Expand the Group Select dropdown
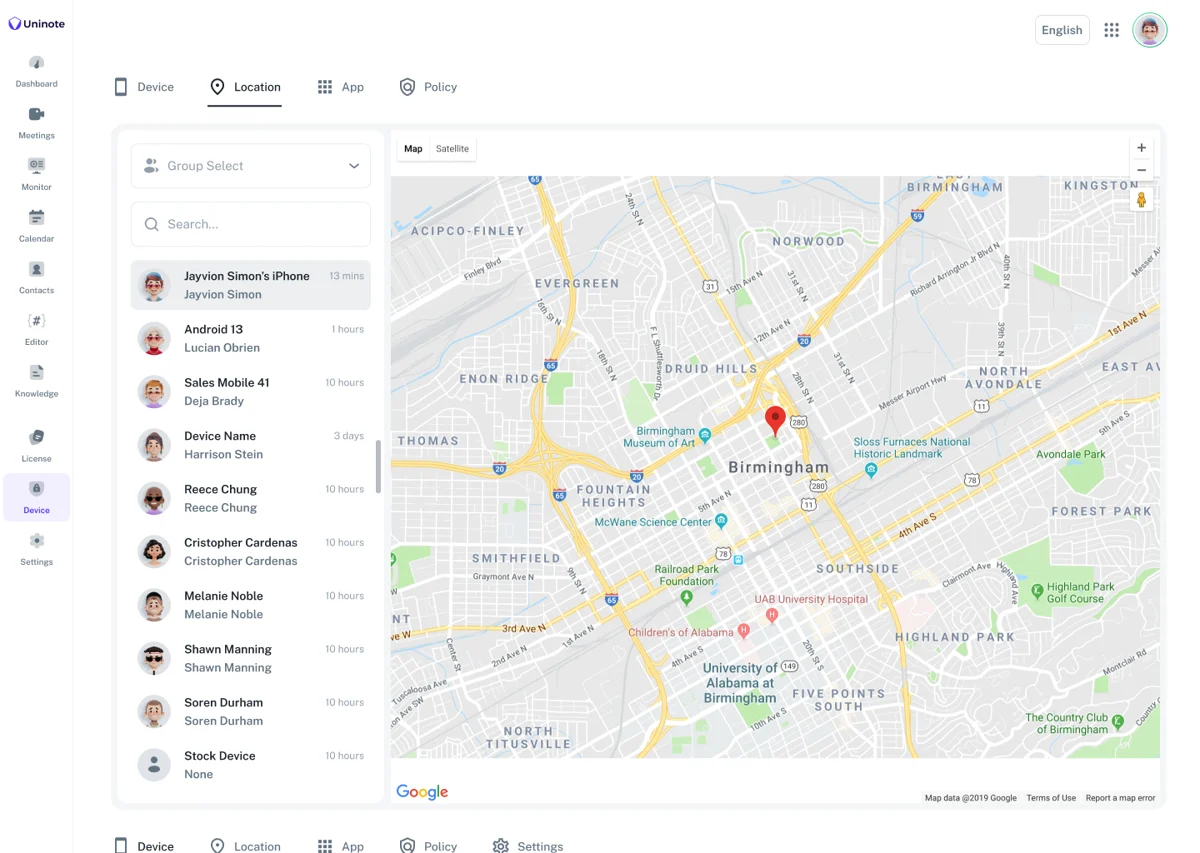 pyautogui.click(x=251, y=166)
